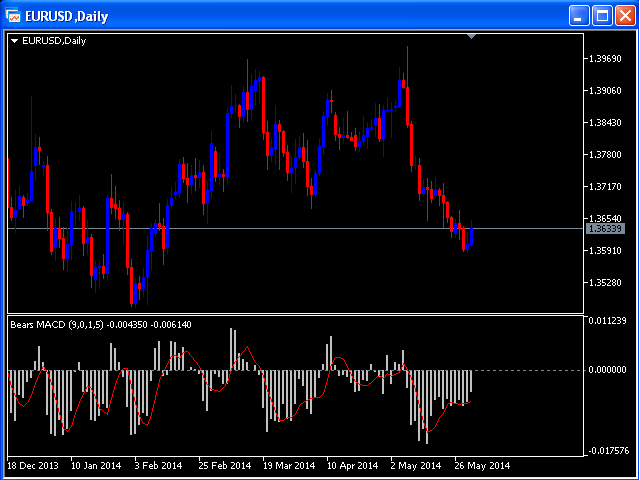Click the chart window icon in title bar
This screenshot has width=640, height=480.
coord(12,16)
